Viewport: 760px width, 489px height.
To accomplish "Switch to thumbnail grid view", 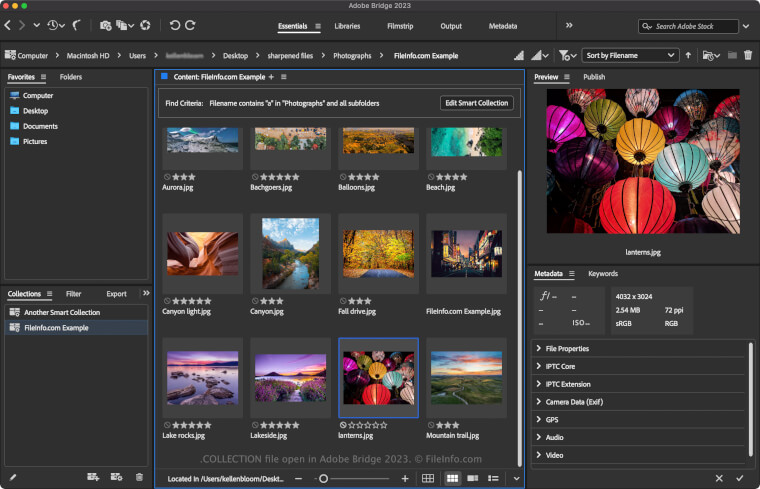I will (452, 479).
